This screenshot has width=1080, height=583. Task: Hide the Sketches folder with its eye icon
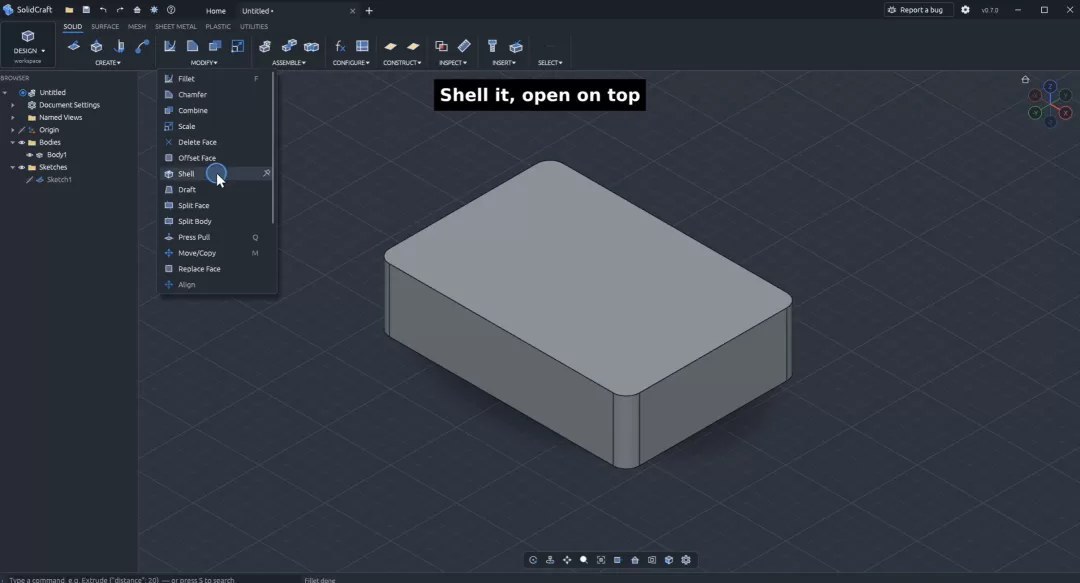coord(21,167)
